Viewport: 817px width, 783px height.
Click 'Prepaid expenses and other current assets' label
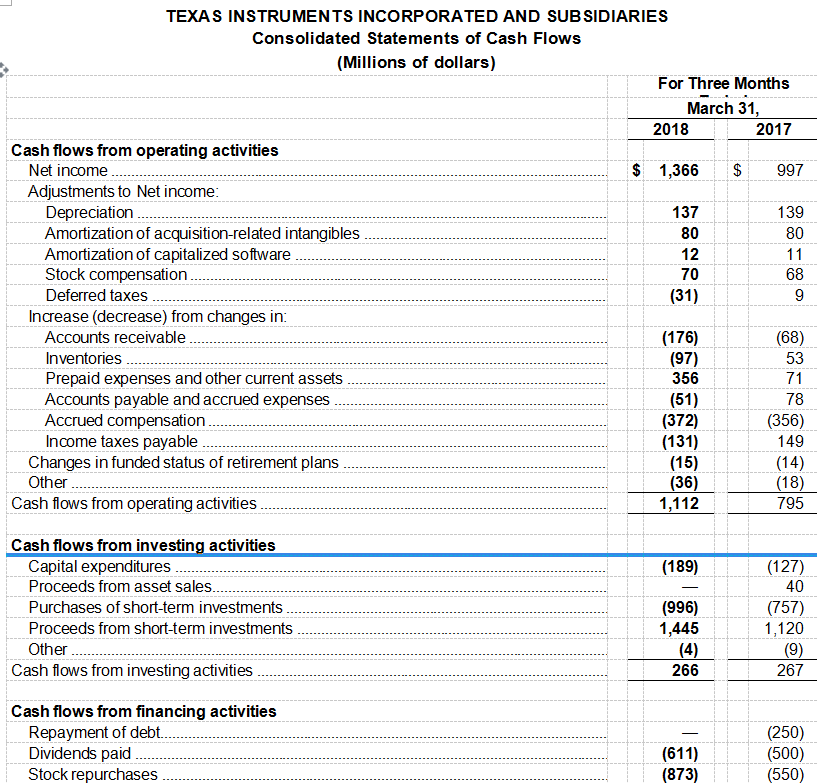tap(194, 378)
